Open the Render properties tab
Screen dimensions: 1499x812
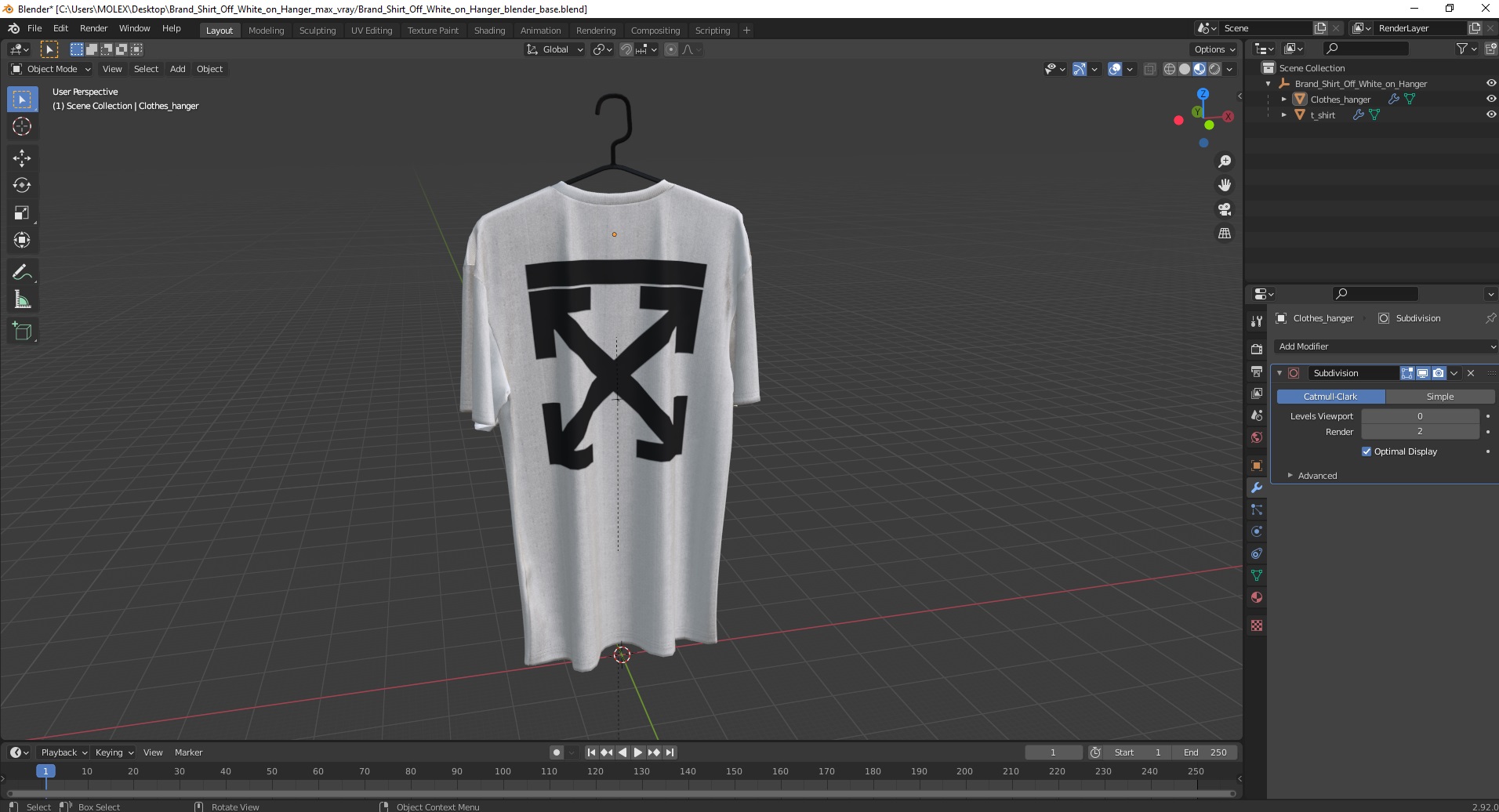pos(1257,350)
